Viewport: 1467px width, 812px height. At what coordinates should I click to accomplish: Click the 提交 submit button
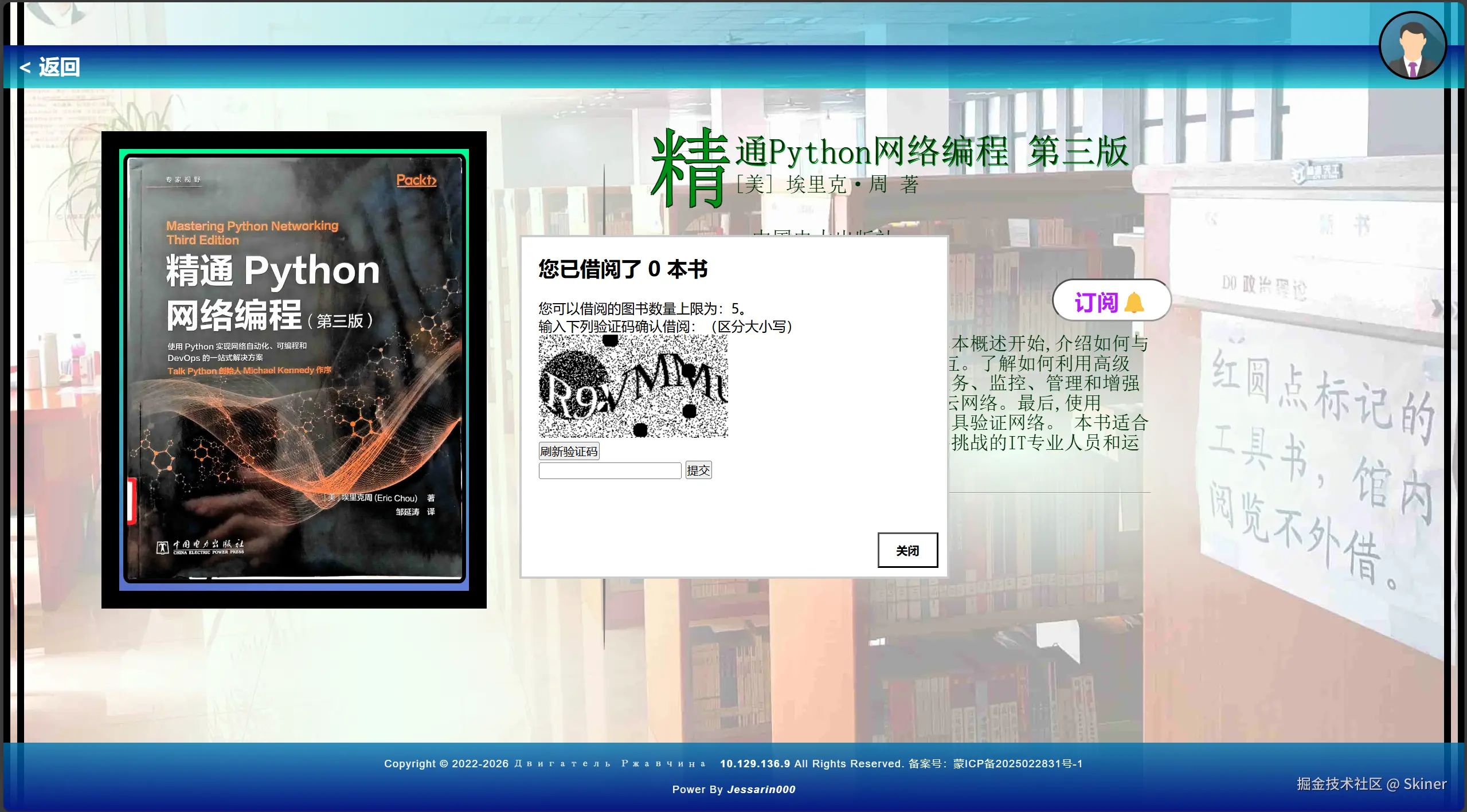coord(698,470)
